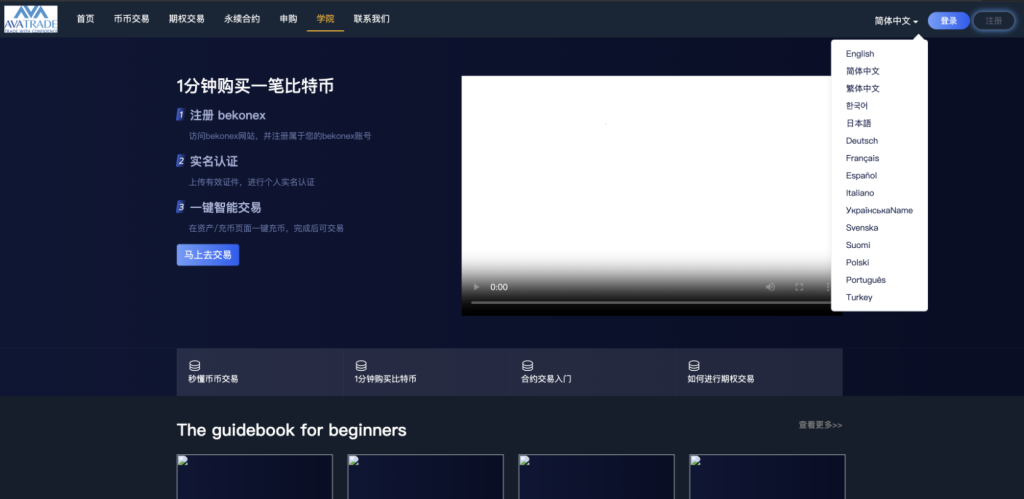The height and width of the screenshot is (499, 1024).
Task: Click the AvaTrade logo
Action: 31,20
